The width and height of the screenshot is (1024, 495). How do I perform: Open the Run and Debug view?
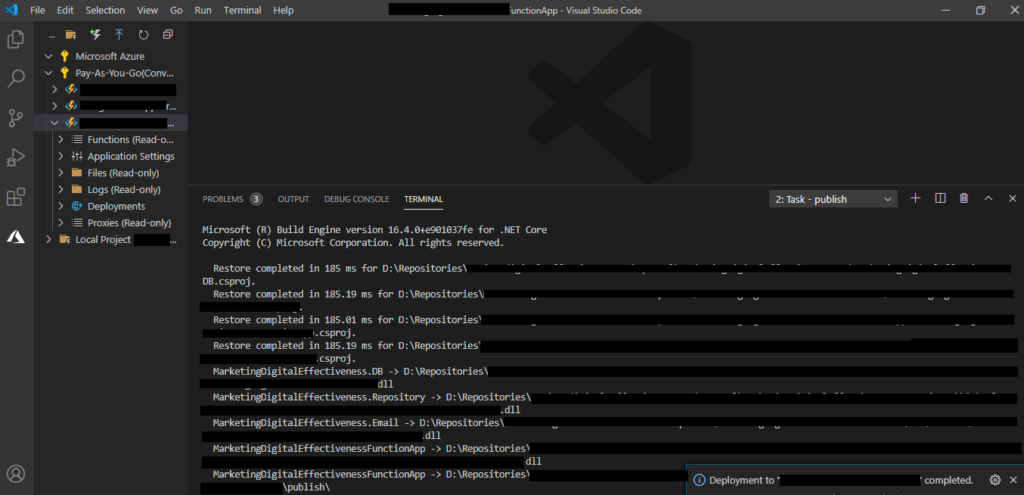16,157
